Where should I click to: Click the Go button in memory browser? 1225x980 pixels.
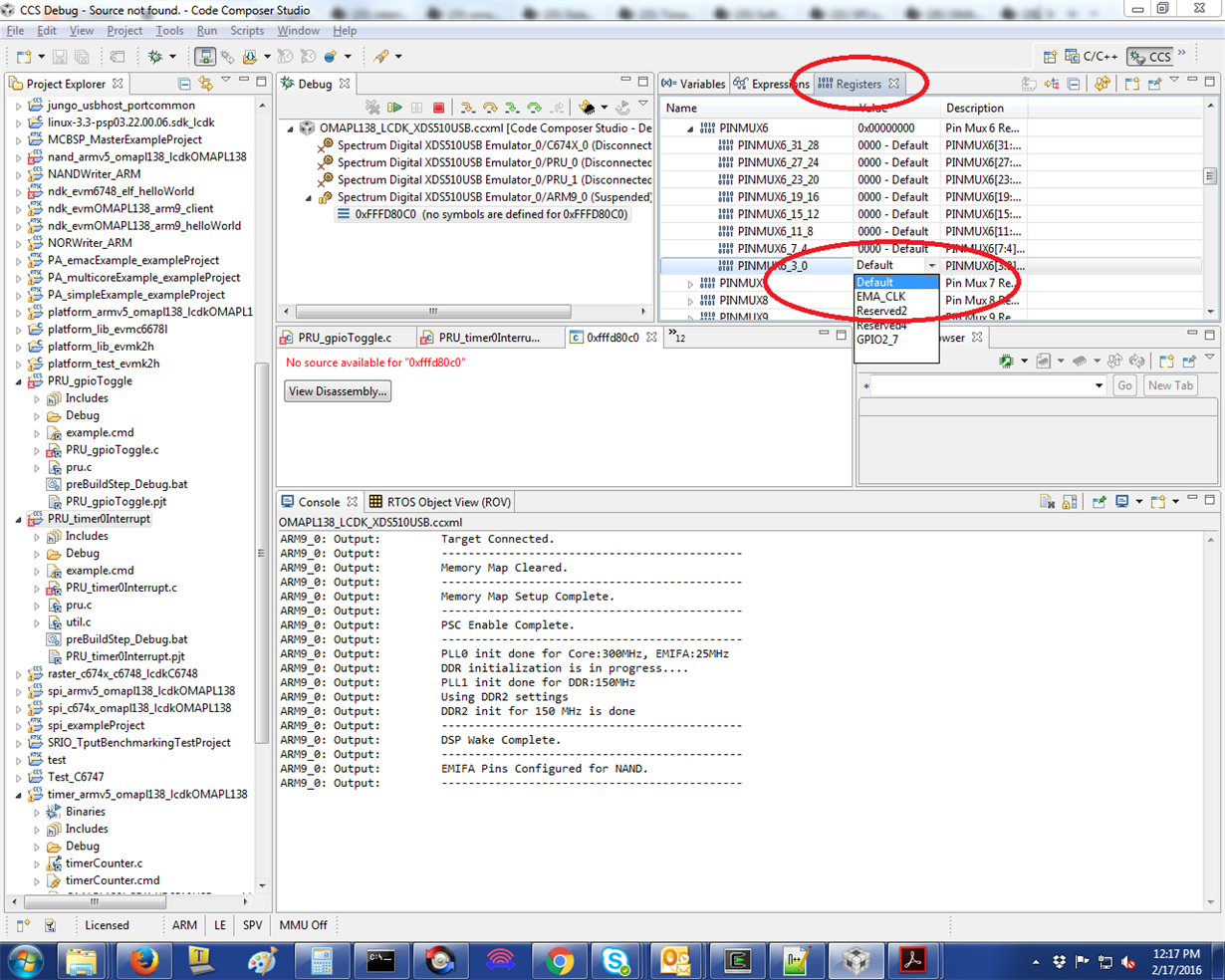(x=1124, y=385)
